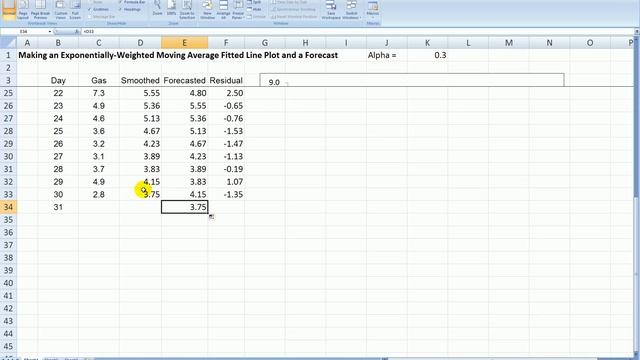Open Custom Views
Image resolution: width=640 pixels, height=360 pixels.
[x=60, y=10]
